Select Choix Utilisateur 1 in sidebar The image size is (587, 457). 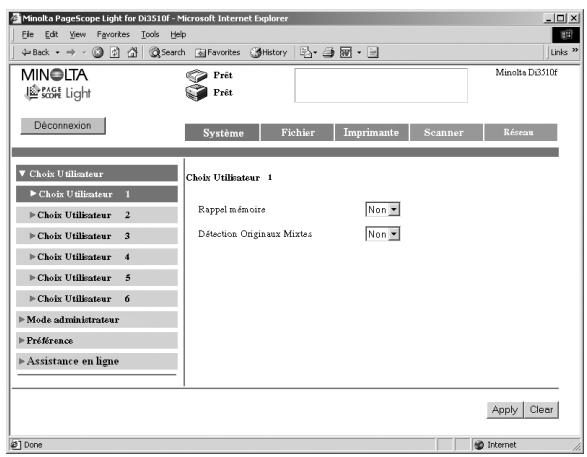tap(97, 194)
